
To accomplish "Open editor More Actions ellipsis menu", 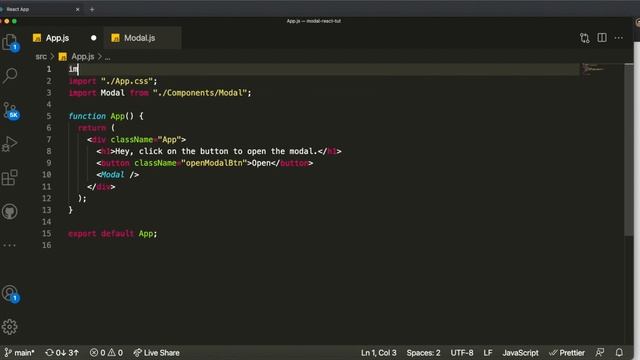I will pyautogui.click(x=619, y=38).
